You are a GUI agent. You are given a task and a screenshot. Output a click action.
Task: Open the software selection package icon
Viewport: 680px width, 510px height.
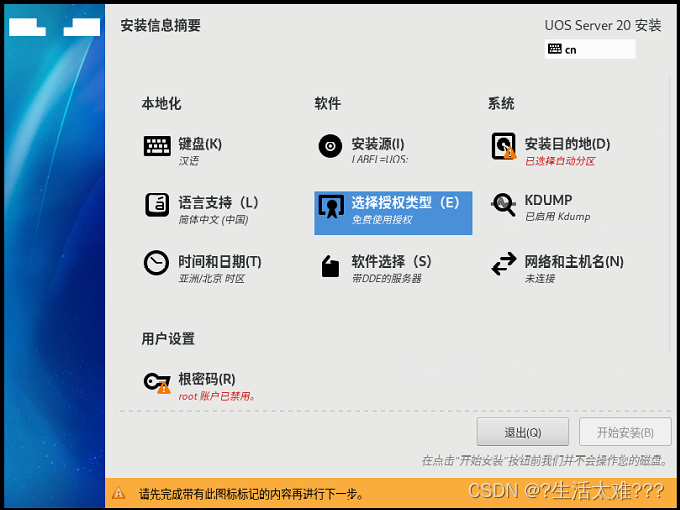click(330, 265)
